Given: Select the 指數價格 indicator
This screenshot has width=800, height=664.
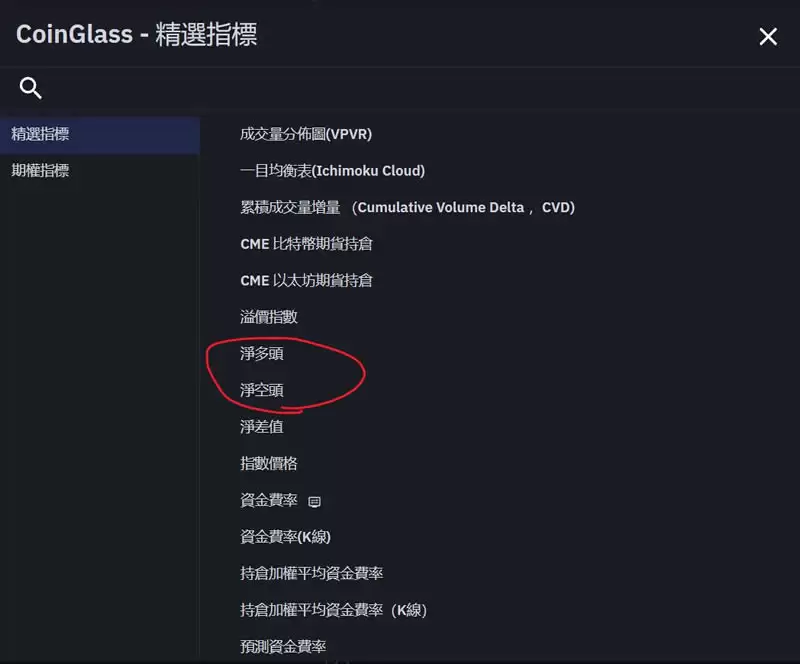Looking at the screenshot, I should coord(268,464).
